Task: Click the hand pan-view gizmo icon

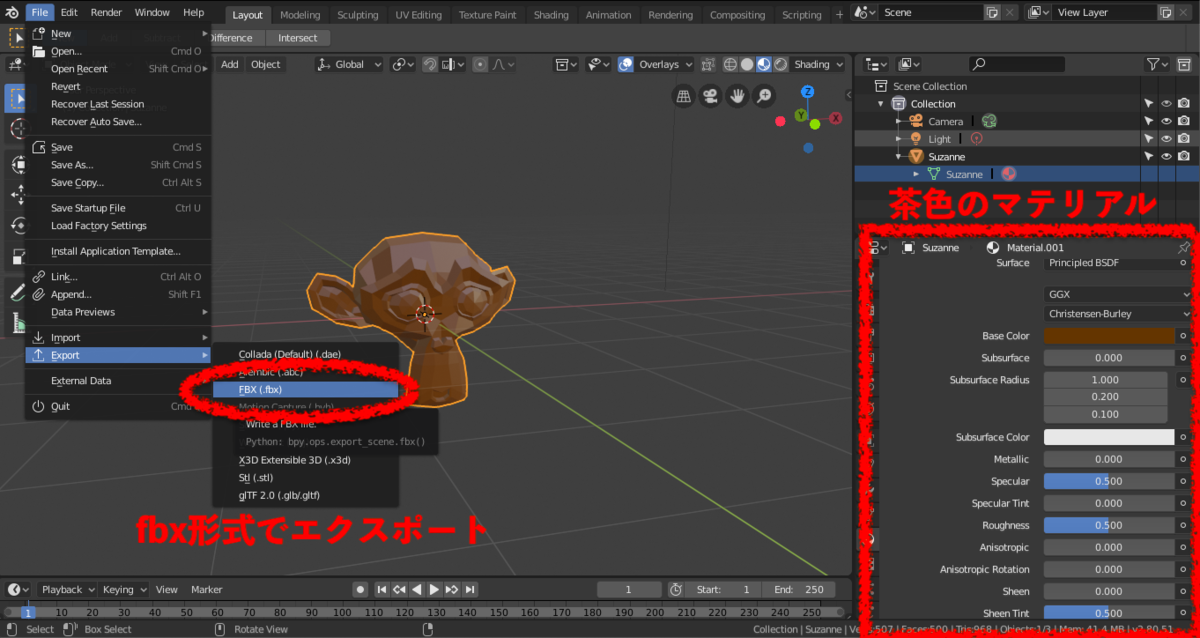Action: tap(737, 96)
